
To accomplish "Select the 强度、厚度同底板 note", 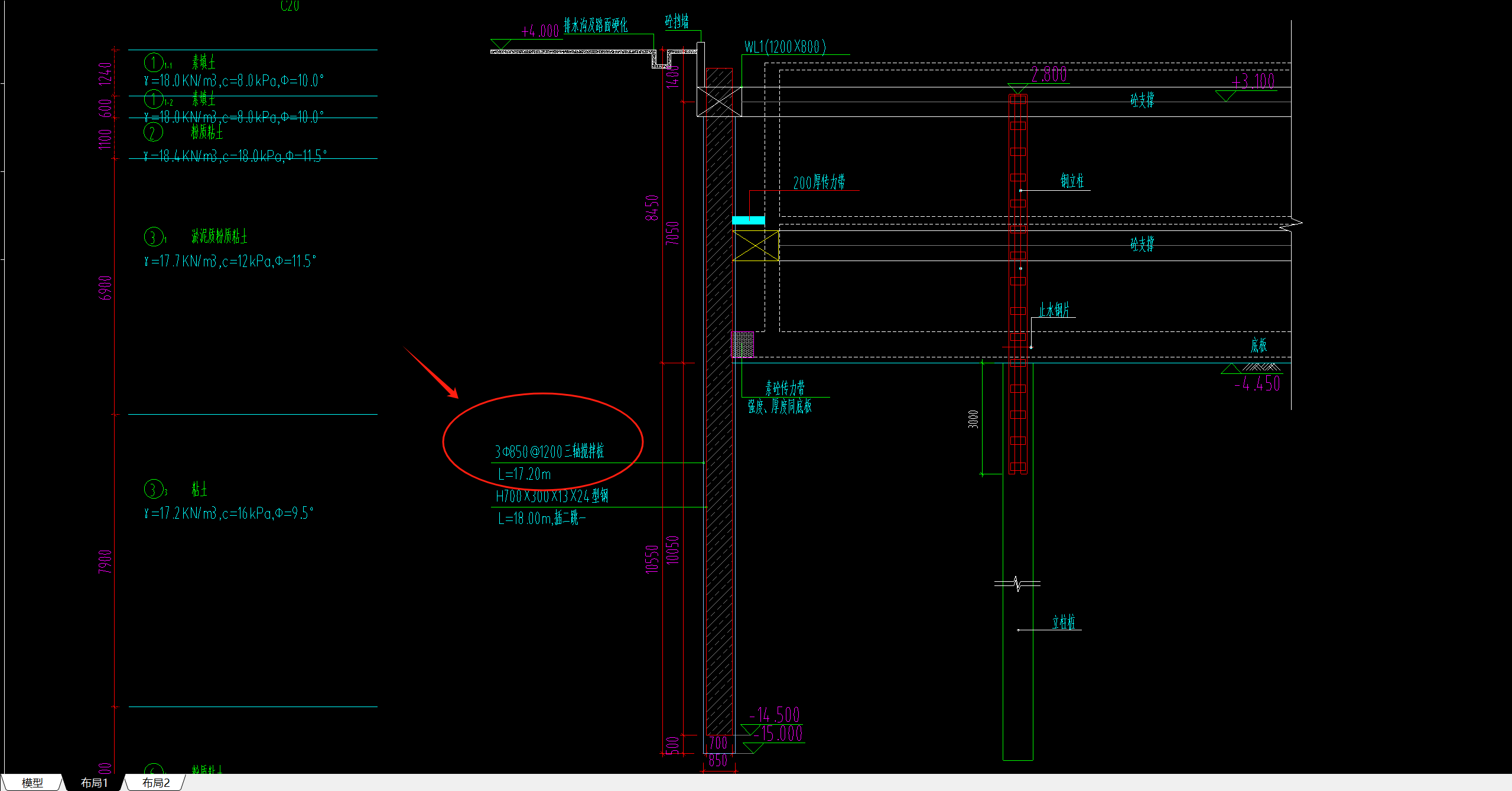I will coord(780,406).
